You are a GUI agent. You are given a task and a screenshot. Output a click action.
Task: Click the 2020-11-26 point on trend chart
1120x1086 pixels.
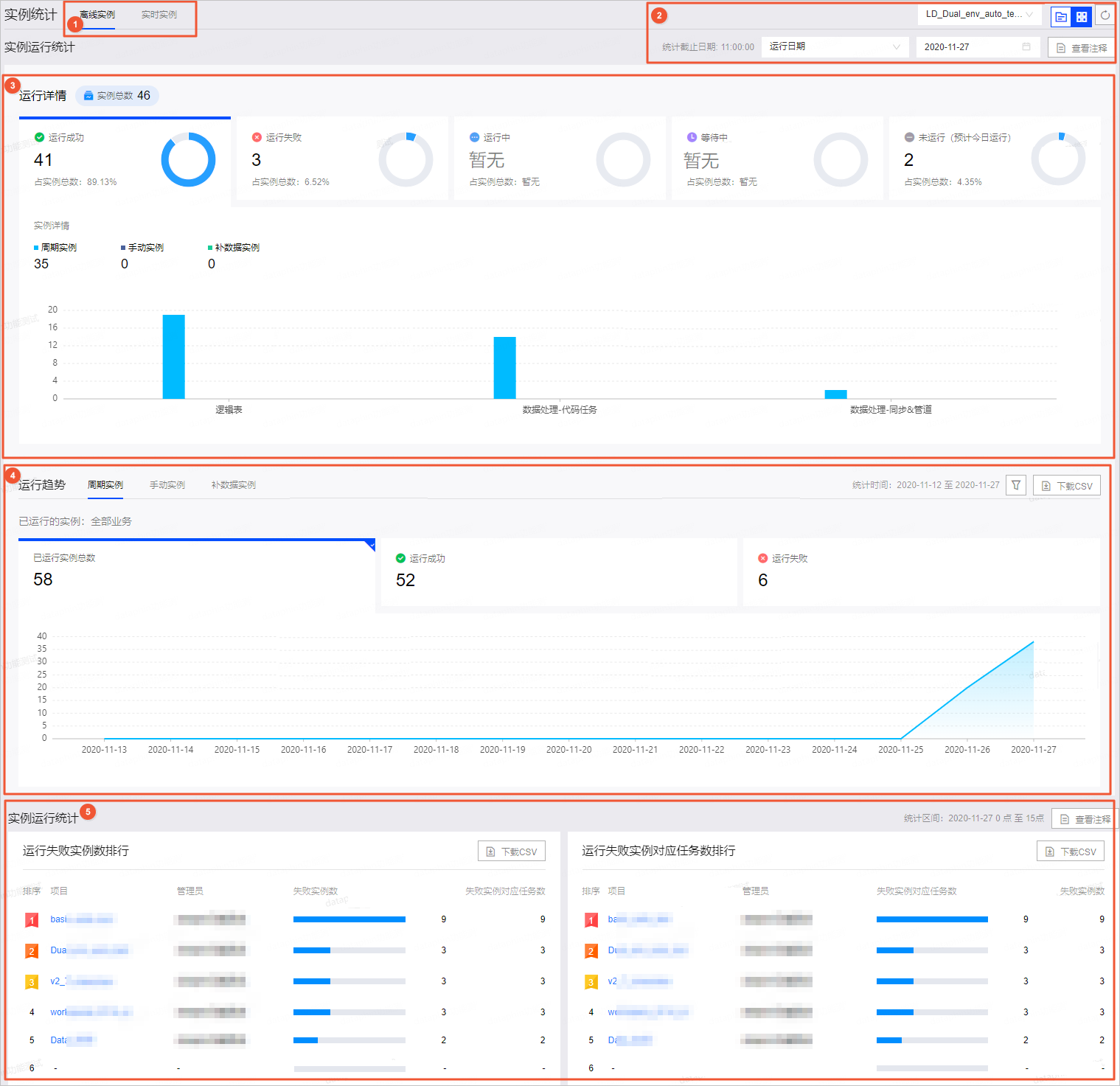pyautogui.click(x=967, y=687)
